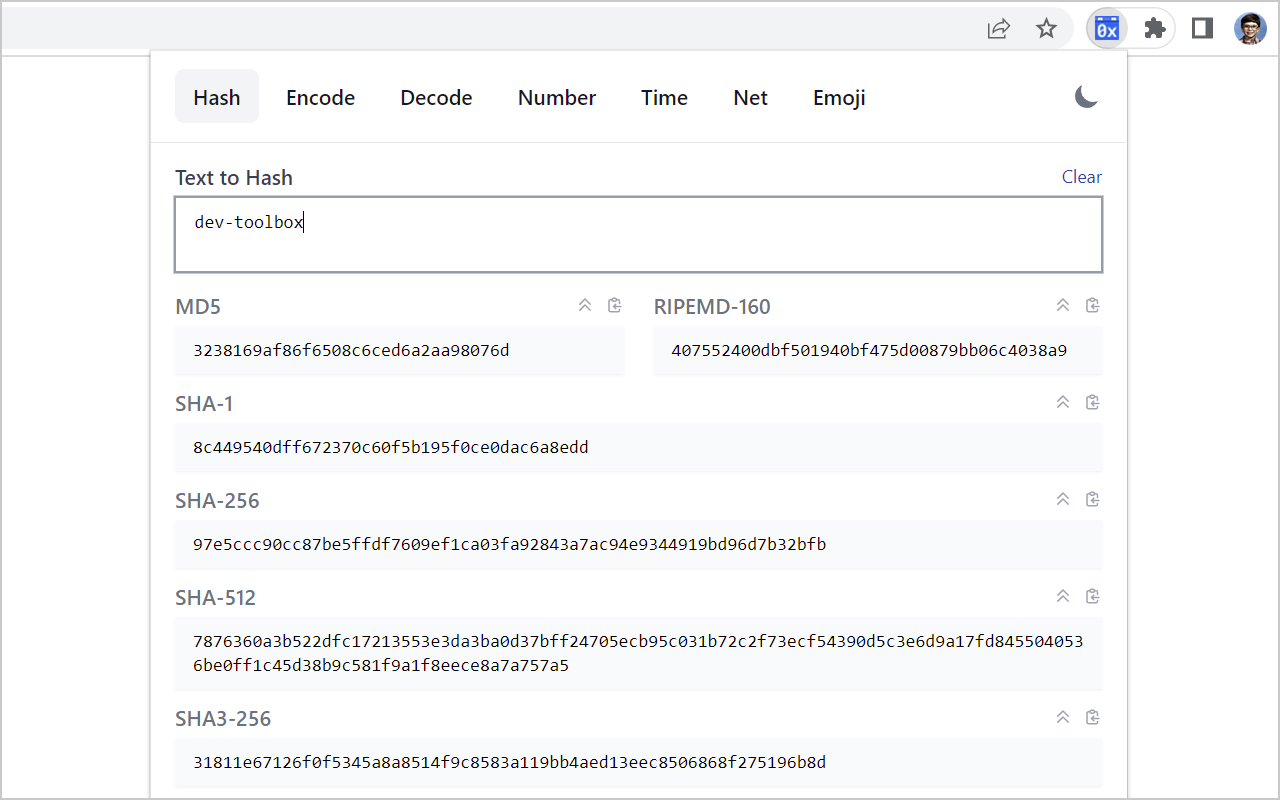The height and width of the screenshot is (800, 1280).
Task: Collapse the SHA3-256 section
Action: [1063, 717]
